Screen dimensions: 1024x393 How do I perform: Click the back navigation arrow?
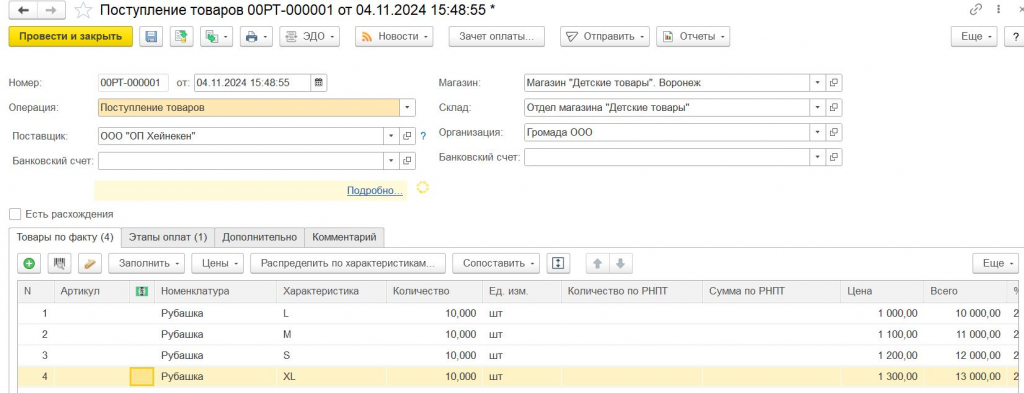24,10
